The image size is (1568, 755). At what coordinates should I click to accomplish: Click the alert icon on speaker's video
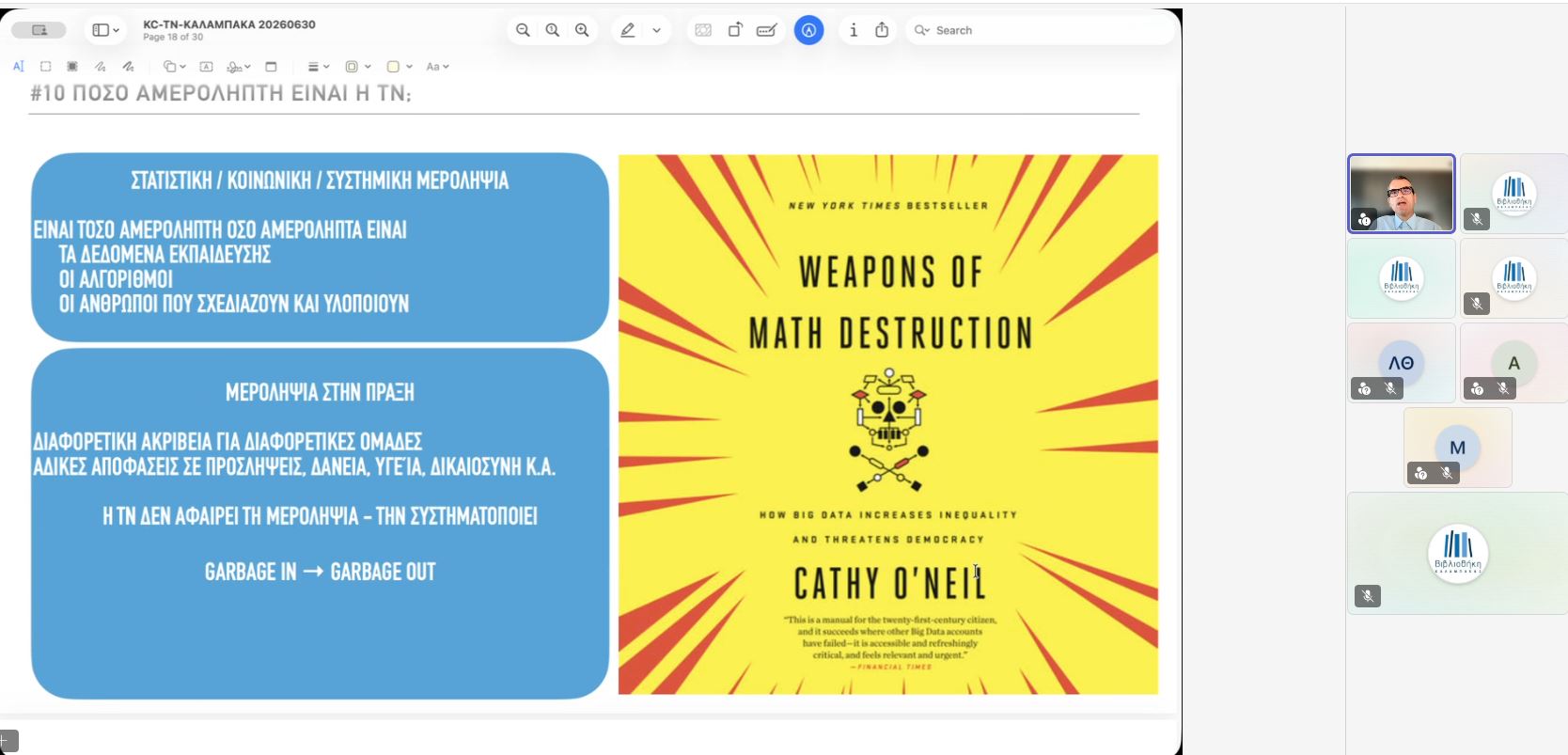click(1364, 219)
